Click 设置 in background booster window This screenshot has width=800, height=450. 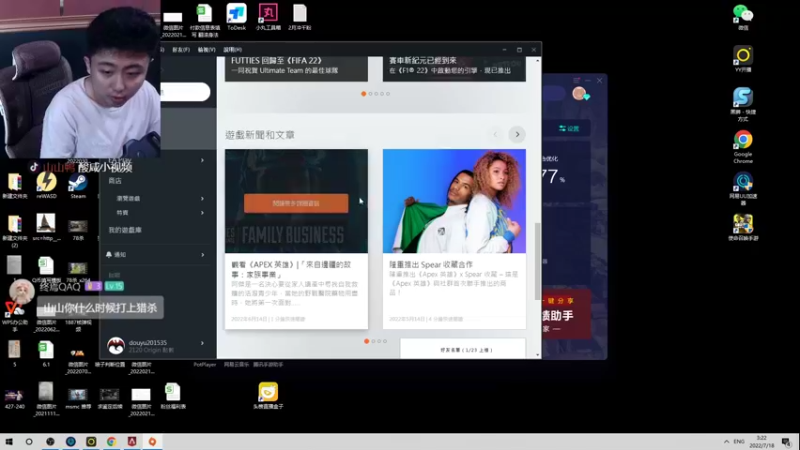(569, 129)
